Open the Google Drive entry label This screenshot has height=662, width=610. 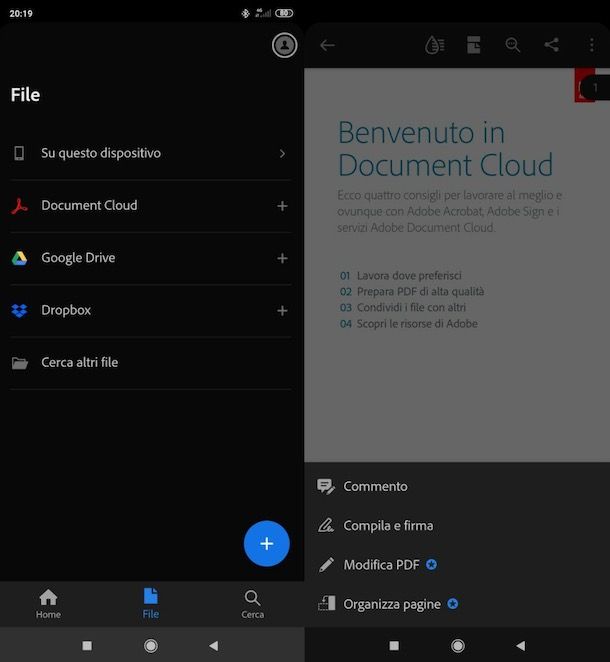78,258
